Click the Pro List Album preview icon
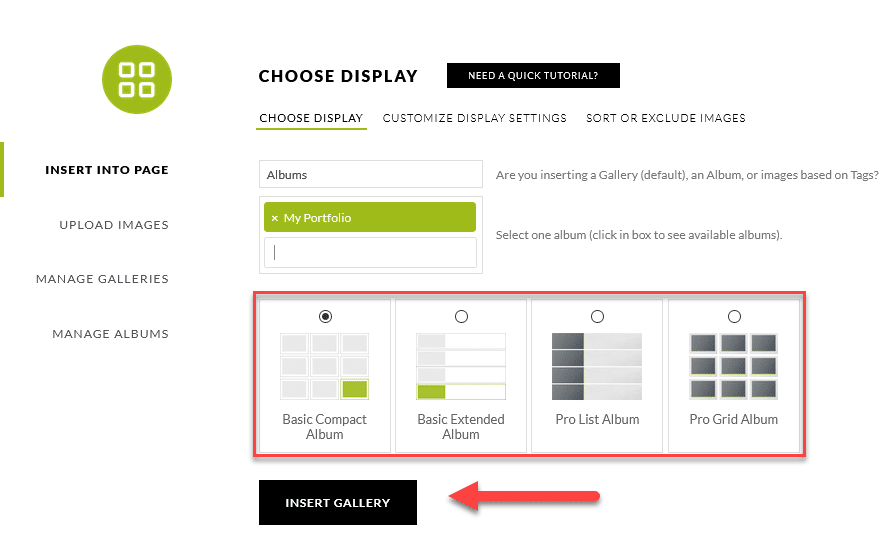896x548 pixels. [x=597, y=366]
